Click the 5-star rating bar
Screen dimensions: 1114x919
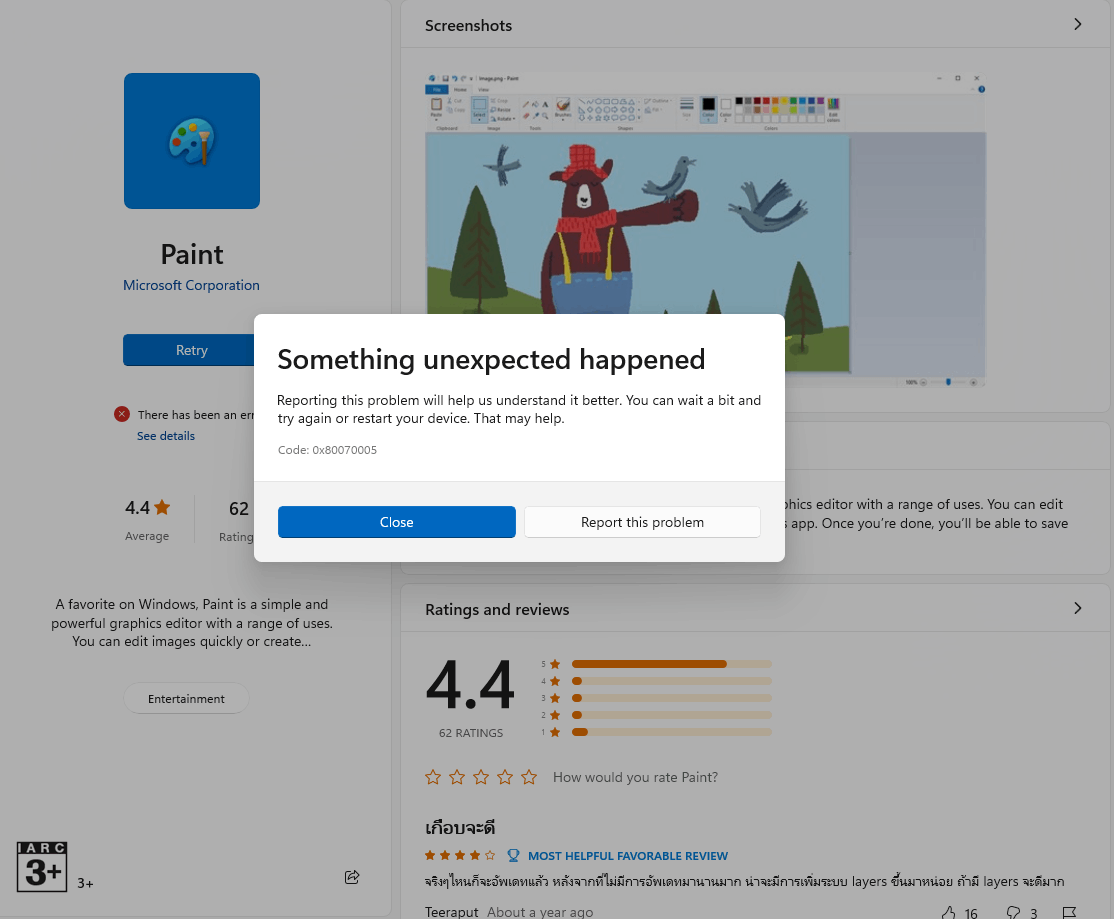point(671,664)
